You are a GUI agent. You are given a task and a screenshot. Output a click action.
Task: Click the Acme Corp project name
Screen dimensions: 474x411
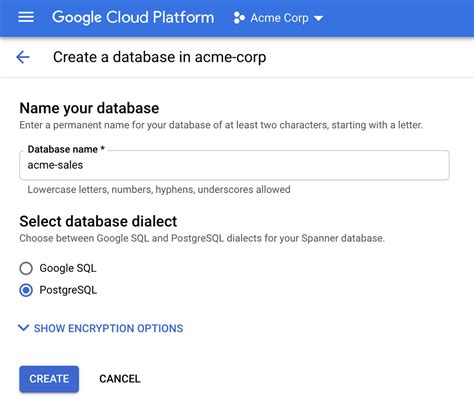279,18
